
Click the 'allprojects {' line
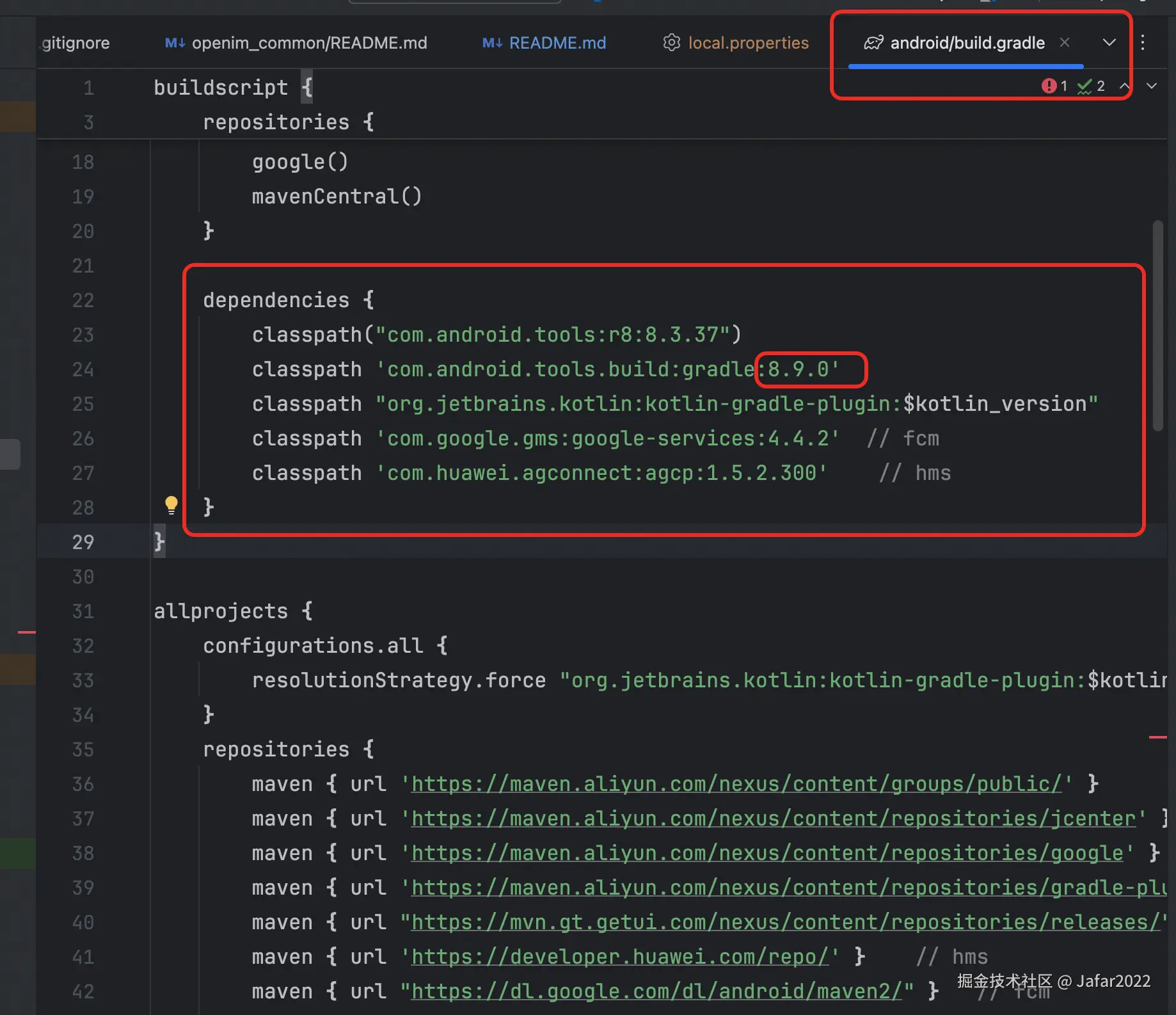click(233, 611)
